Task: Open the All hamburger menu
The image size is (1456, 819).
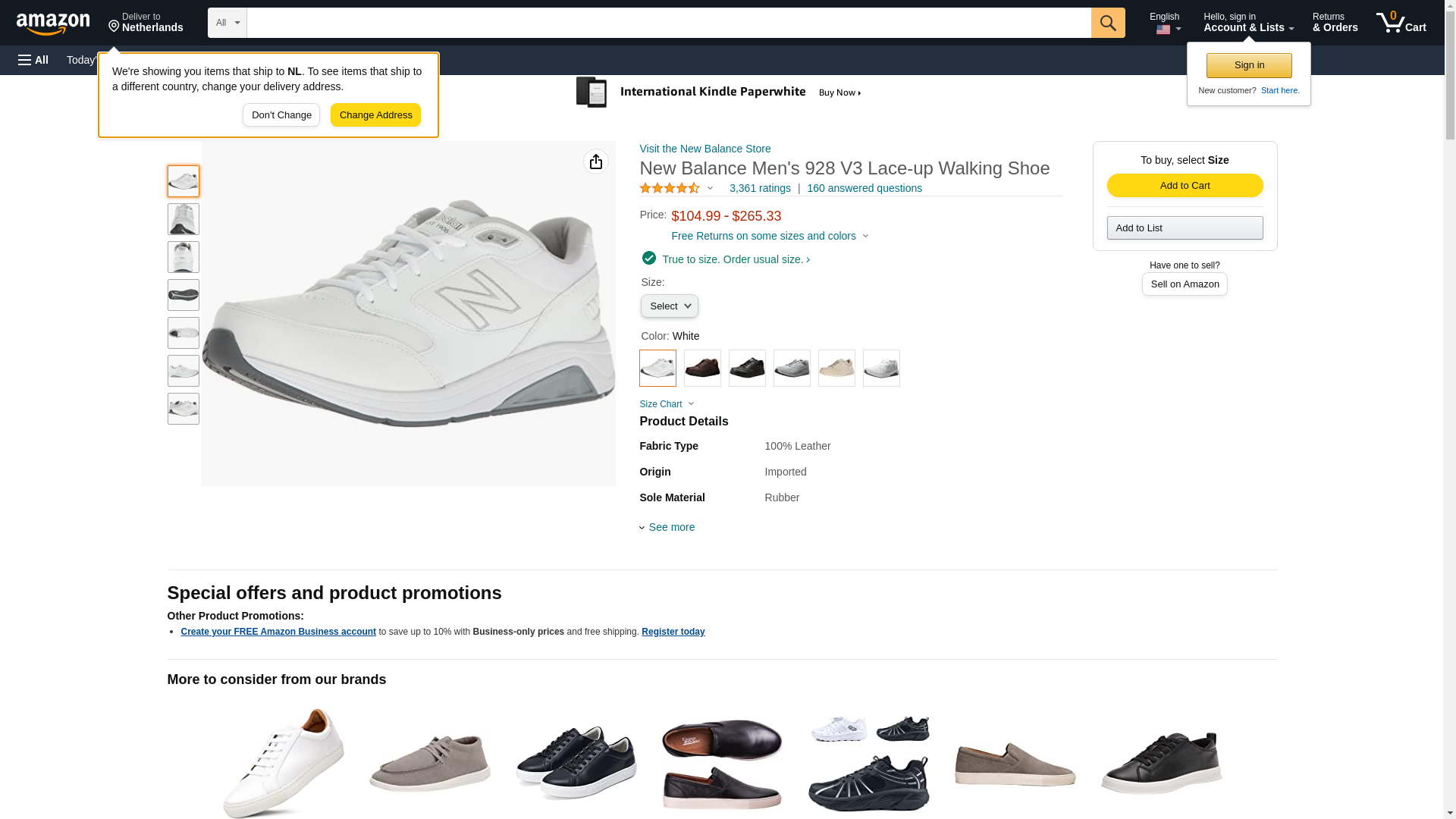Action: click(x=33, y=60)
